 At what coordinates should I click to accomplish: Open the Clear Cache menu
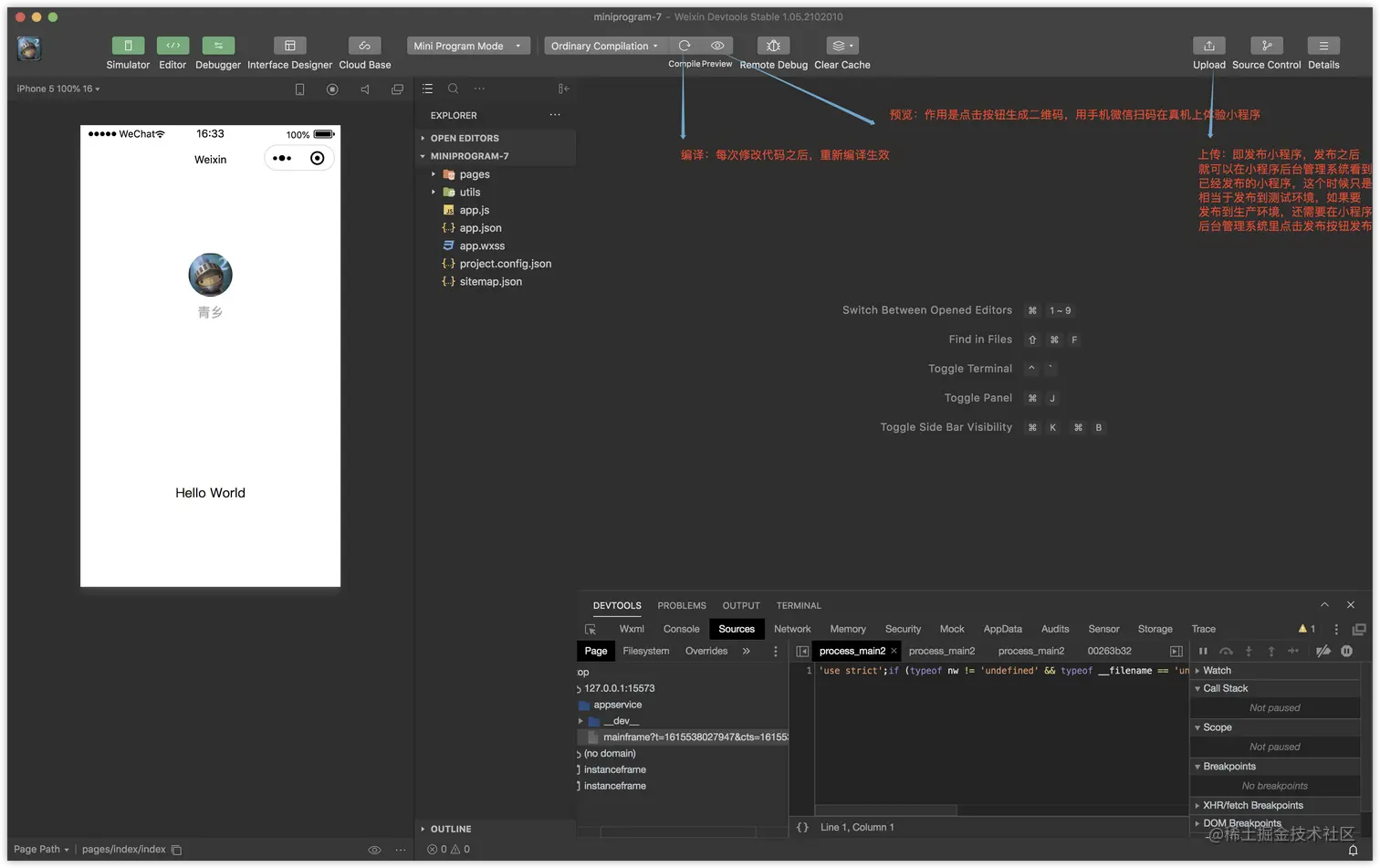[x=842, y=46]
